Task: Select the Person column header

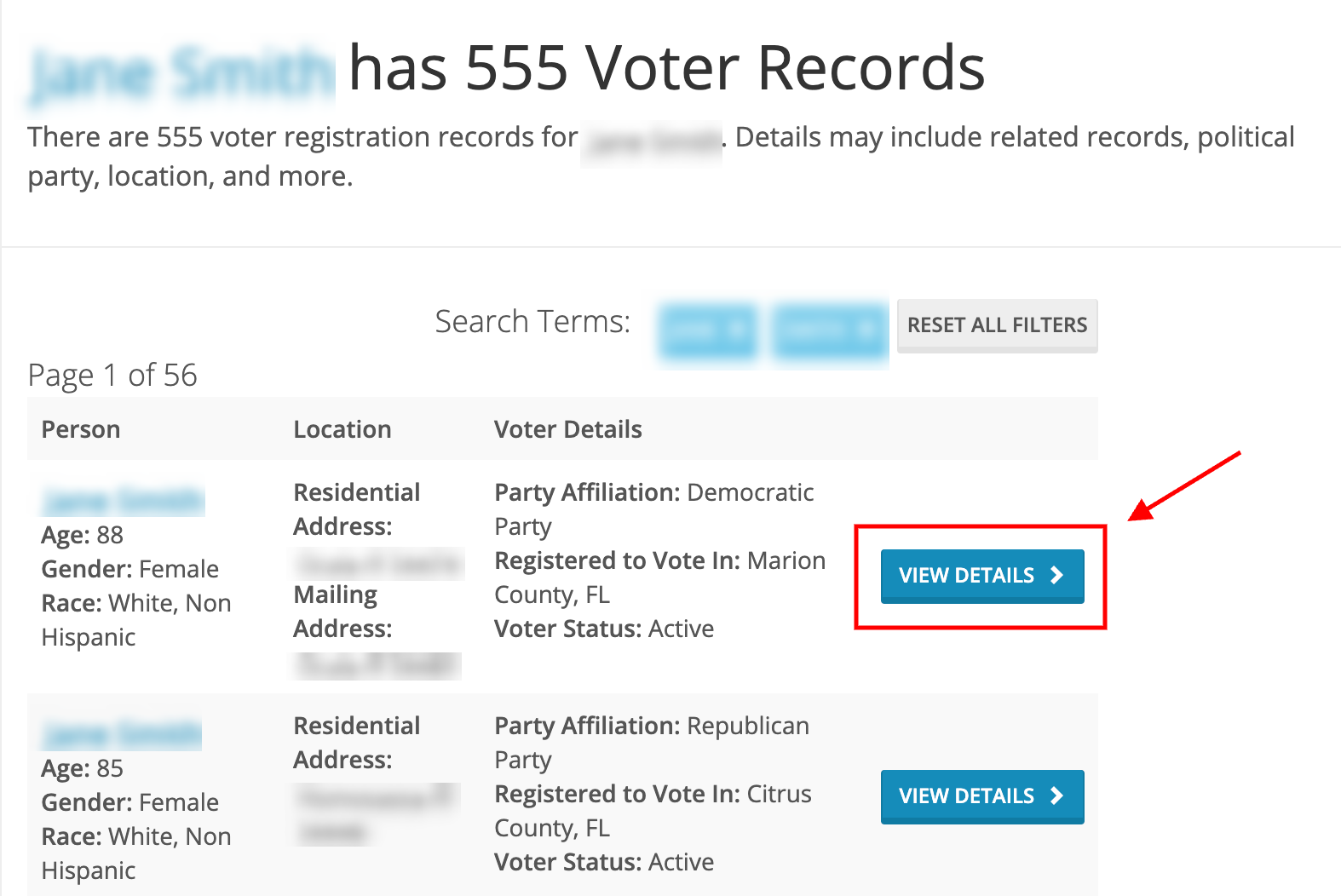Action: pyautogui.click(x=80, y=429)
